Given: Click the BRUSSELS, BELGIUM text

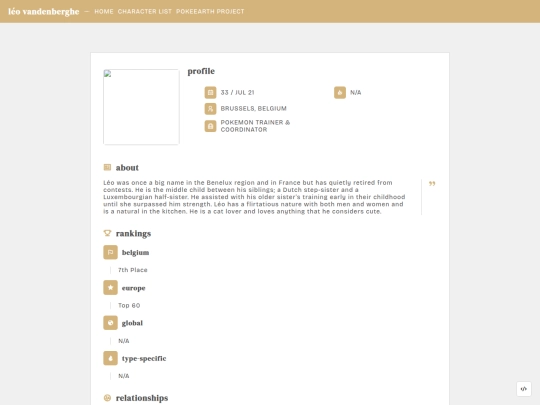Looking at the screenshot, I should pos(253,108).
